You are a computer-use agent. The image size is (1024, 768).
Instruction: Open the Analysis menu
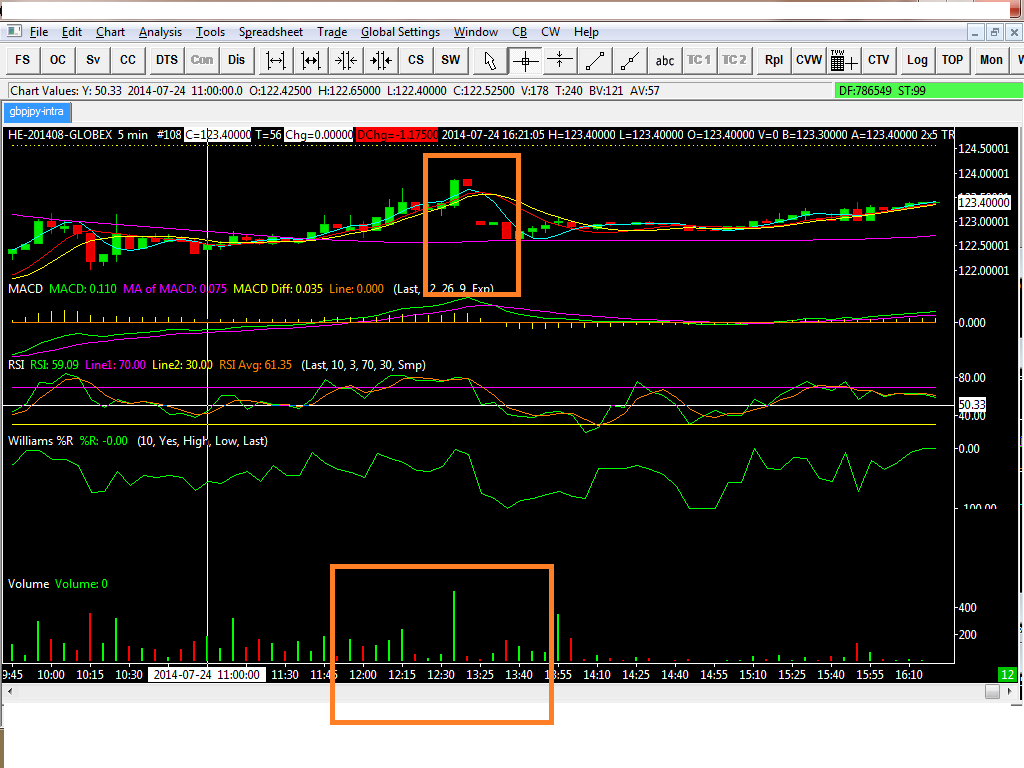[x=160, y=32]
